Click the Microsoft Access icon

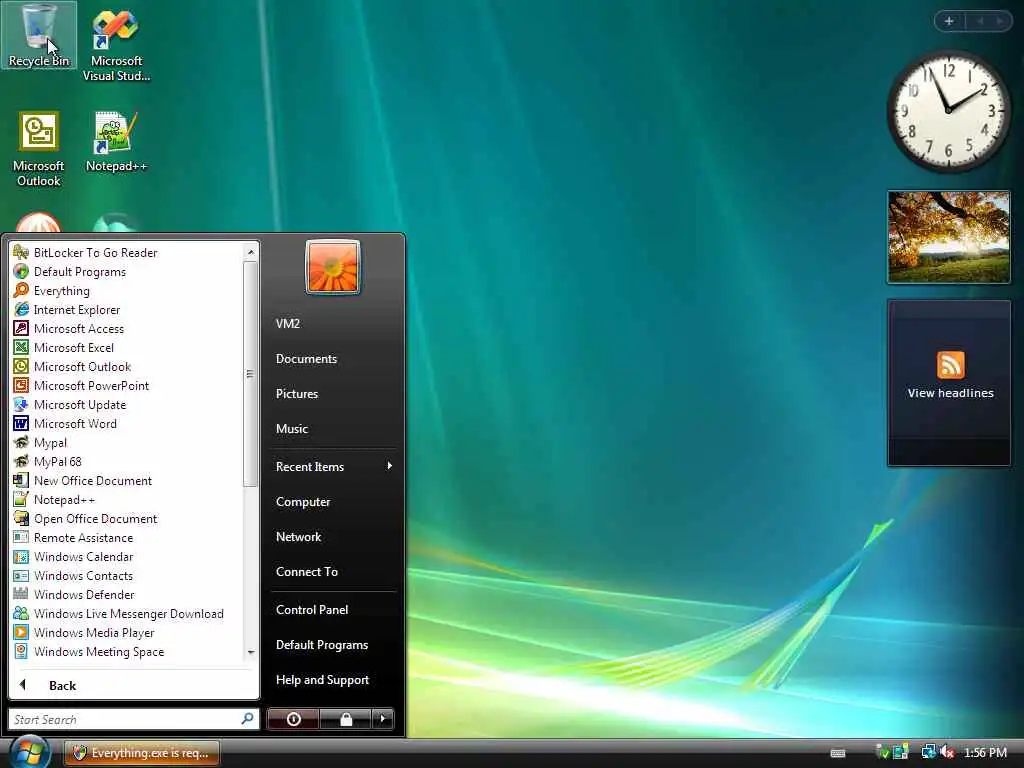pos(21,328)
